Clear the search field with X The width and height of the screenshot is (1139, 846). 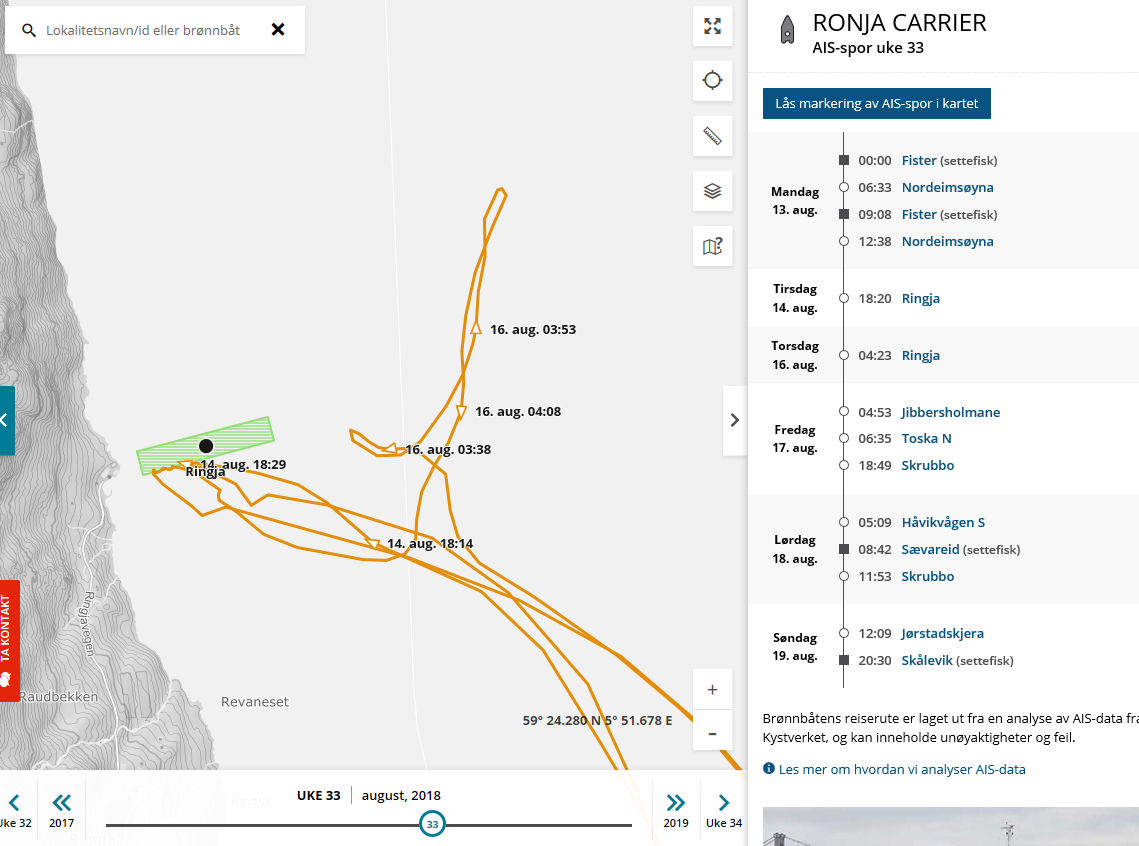click(278, 30)
